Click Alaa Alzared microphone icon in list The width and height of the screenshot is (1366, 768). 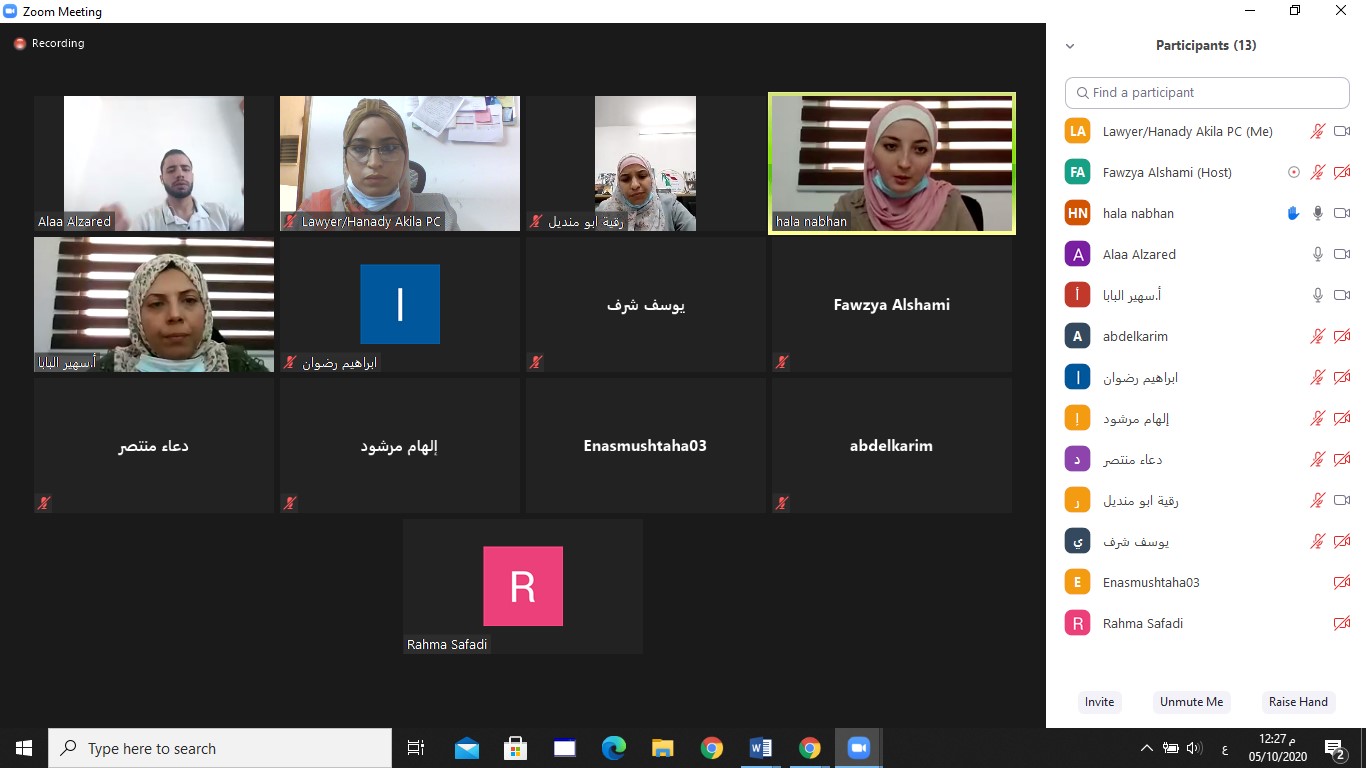1318,254
